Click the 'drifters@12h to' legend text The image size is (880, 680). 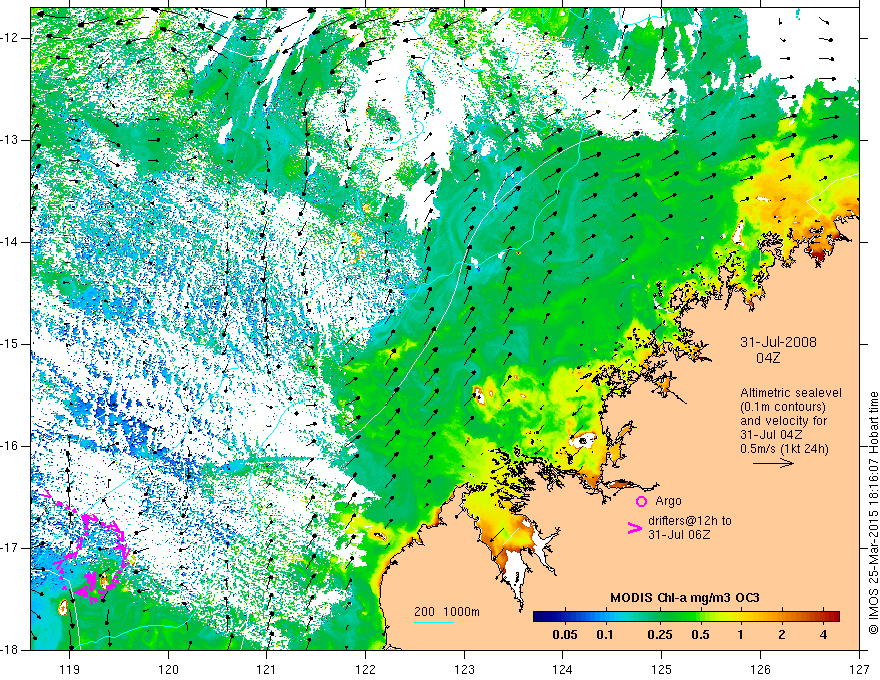690,521
